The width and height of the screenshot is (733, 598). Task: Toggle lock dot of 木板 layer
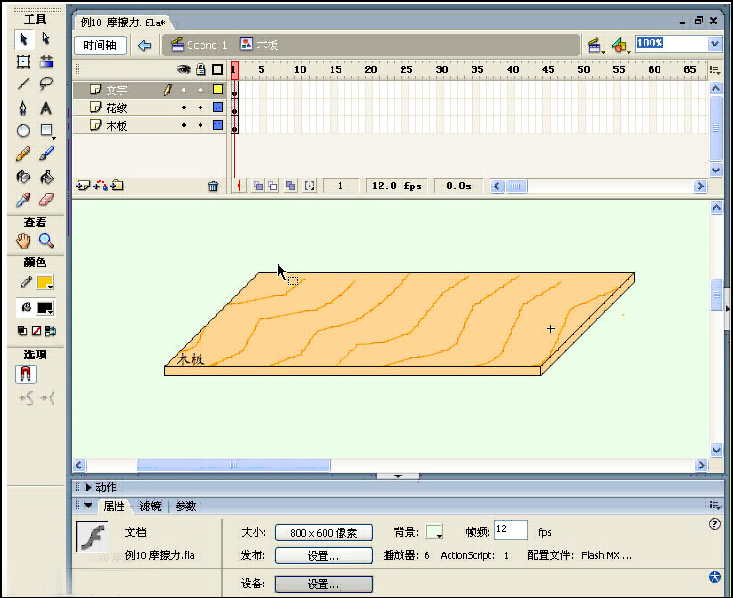200,125
